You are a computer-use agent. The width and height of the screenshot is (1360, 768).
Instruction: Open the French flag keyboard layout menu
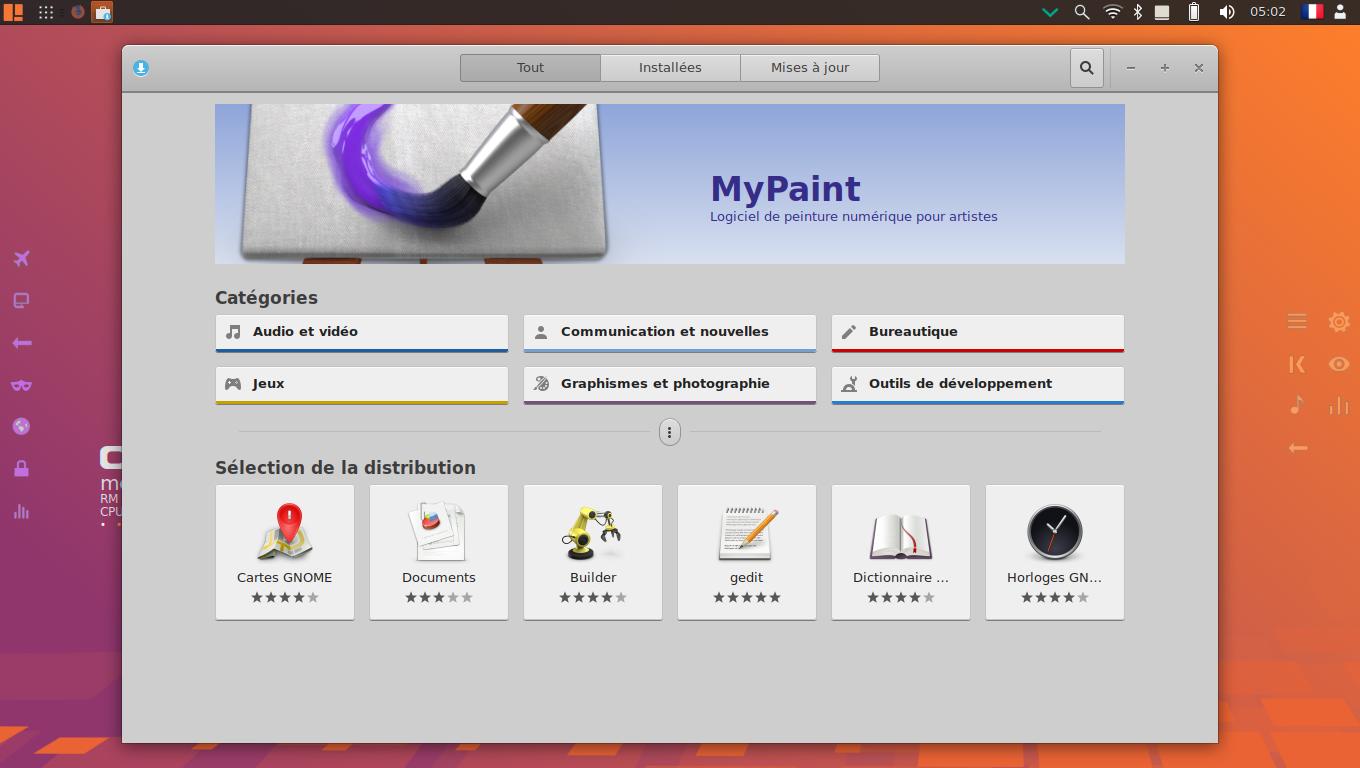[x=1312, y=12]
